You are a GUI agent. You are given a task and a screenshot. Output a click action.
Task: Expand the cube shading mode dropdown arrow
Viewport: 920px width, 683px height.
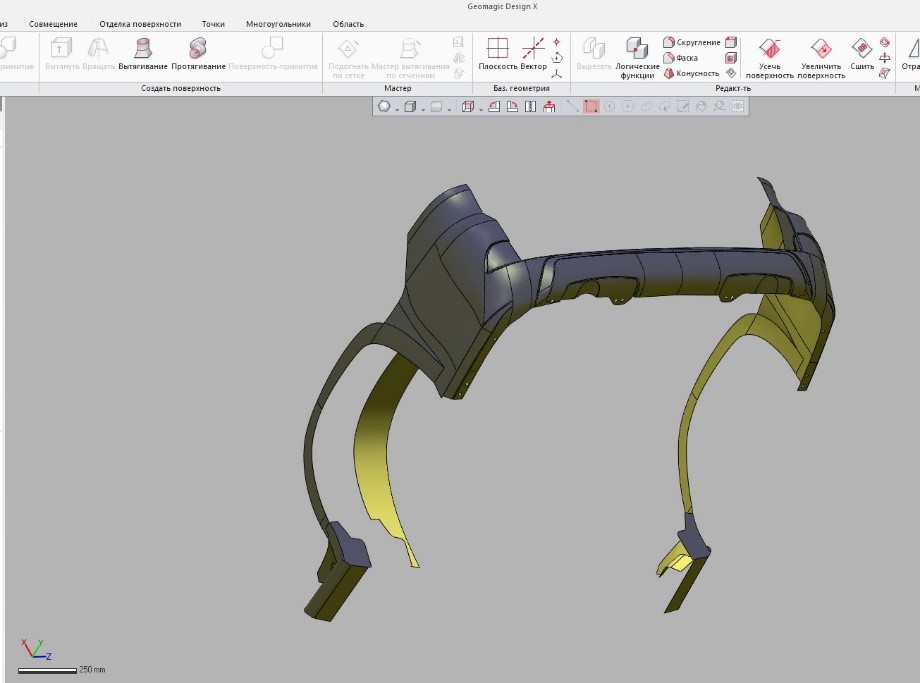point(423,108)
